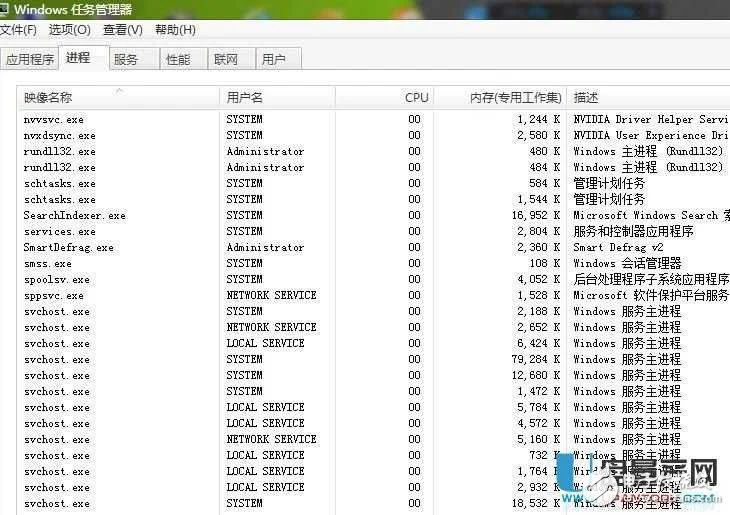Sort by the 映像名称 column header
Viewport: 730px width, 515px height.
click(x=118, y=97)
